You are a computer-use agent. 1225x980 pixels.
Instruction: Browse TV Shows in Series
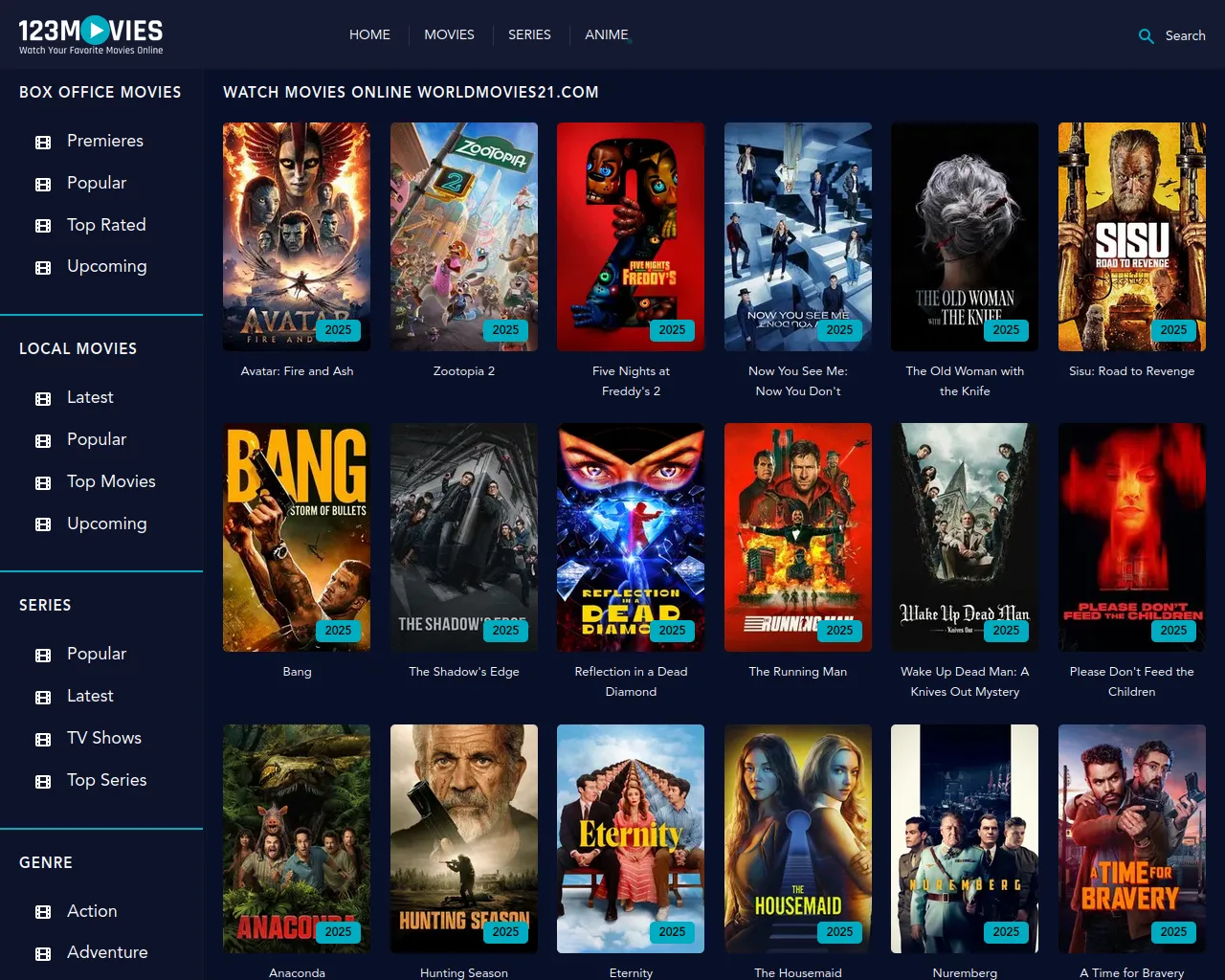click(x=104, y=738)
